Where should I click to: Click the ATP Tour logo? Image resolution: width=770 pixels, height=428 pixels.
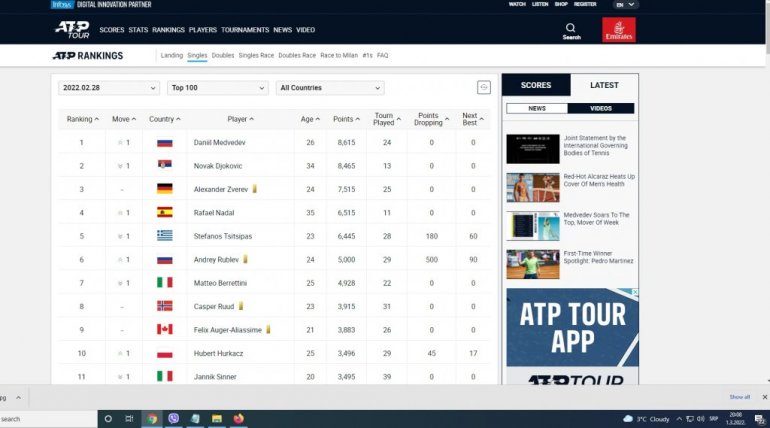point(71,29)
